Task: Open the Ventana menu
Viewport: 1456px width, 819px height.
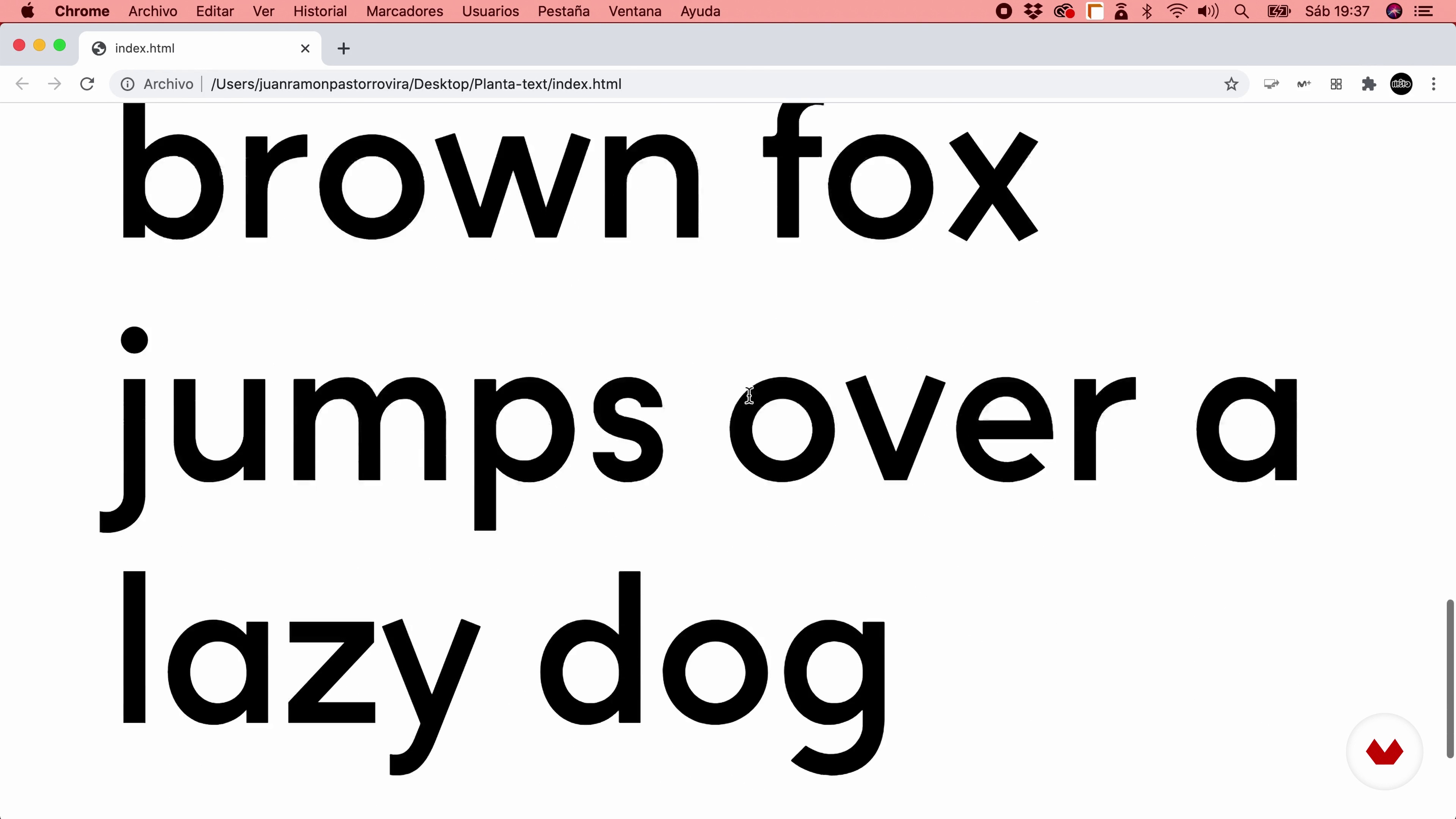Action: coord(635,11)
